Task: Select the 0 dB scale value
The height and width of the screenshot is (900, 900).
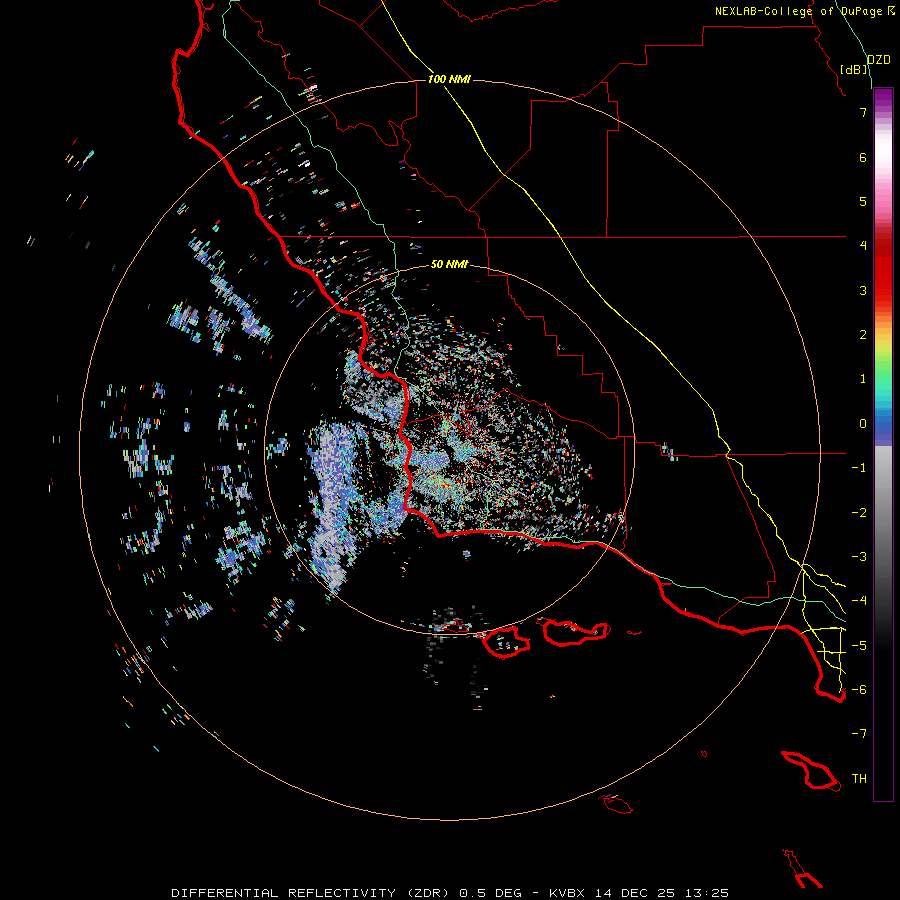Action: point(863,424)
